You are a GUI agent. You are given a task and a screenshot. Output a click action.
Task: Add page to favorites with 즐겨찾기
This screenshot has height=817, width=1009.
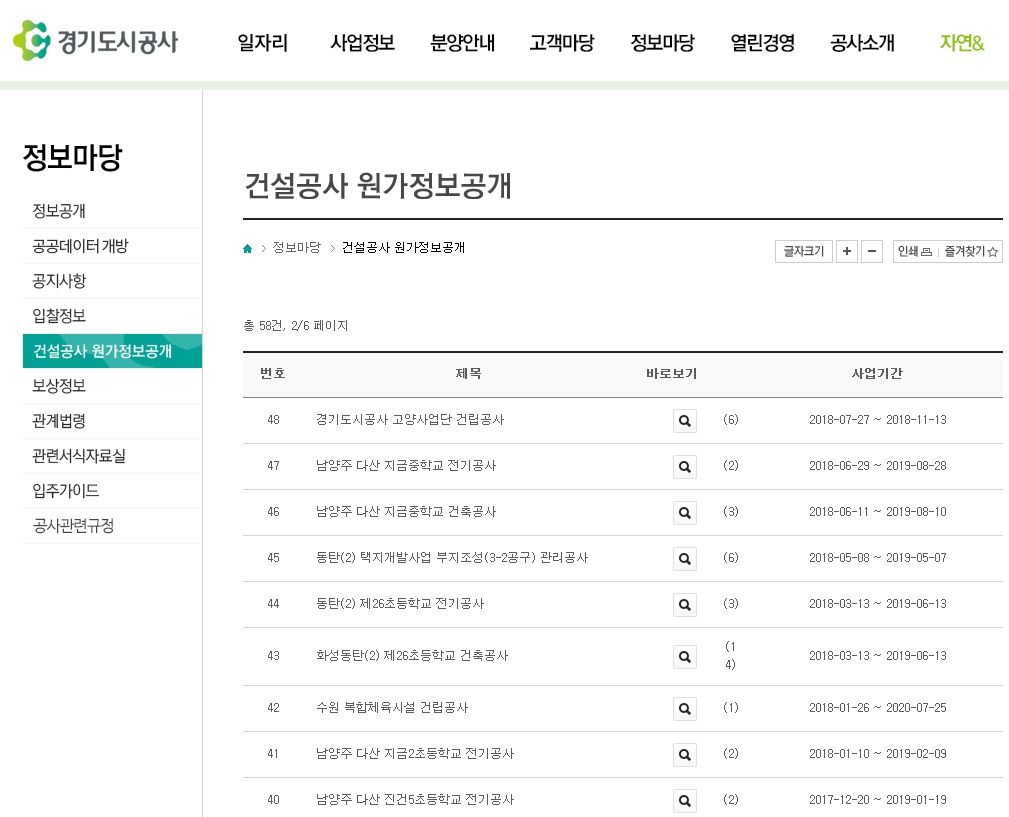[x=971, y=252]
